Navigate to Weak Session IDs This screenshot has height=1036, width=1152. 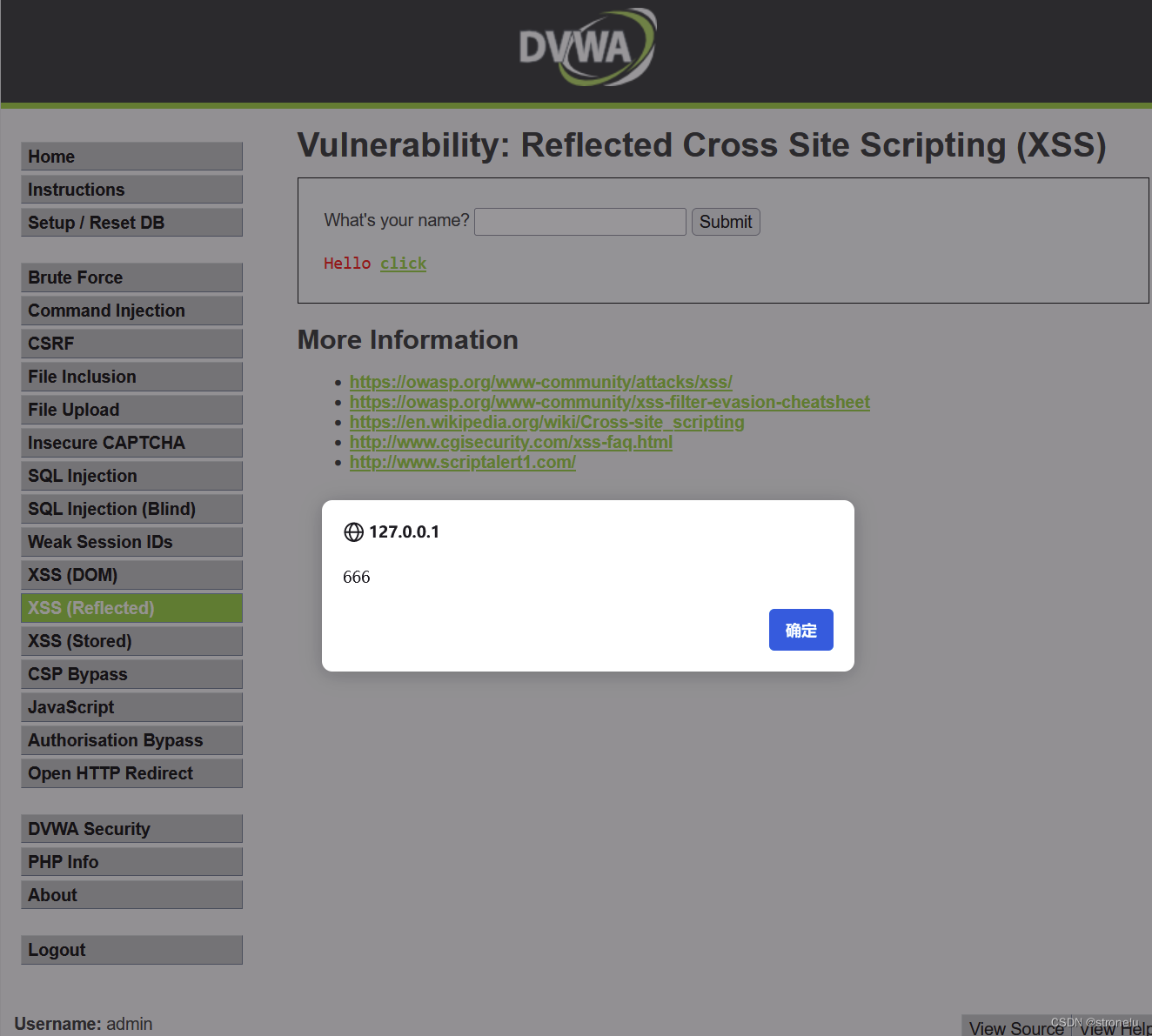pyautogui.click(x=131, y=542)
